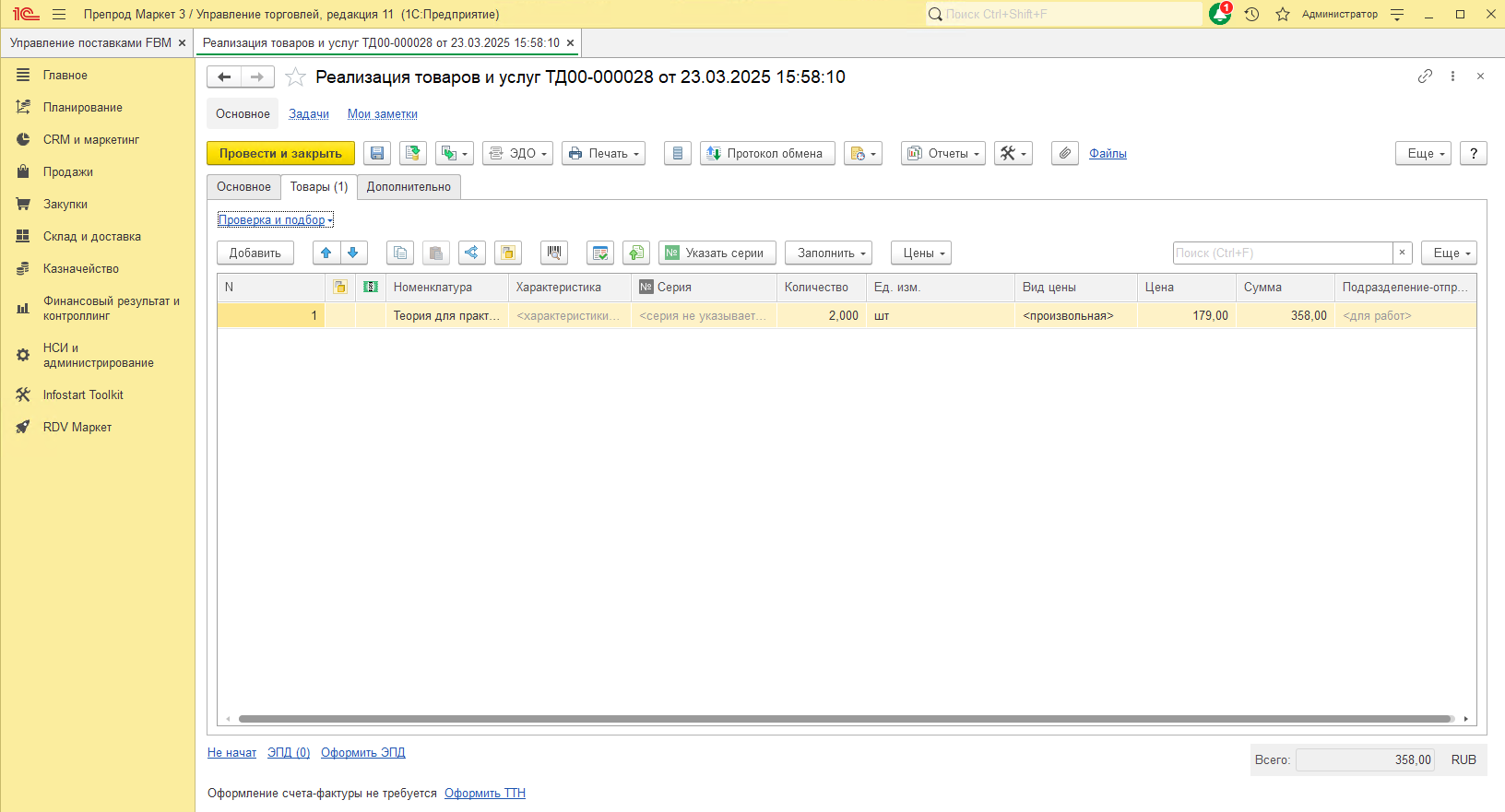1505x812 pixels.
Task: Select the cell 'Теория для практ…'
Action: click(447, 316)
